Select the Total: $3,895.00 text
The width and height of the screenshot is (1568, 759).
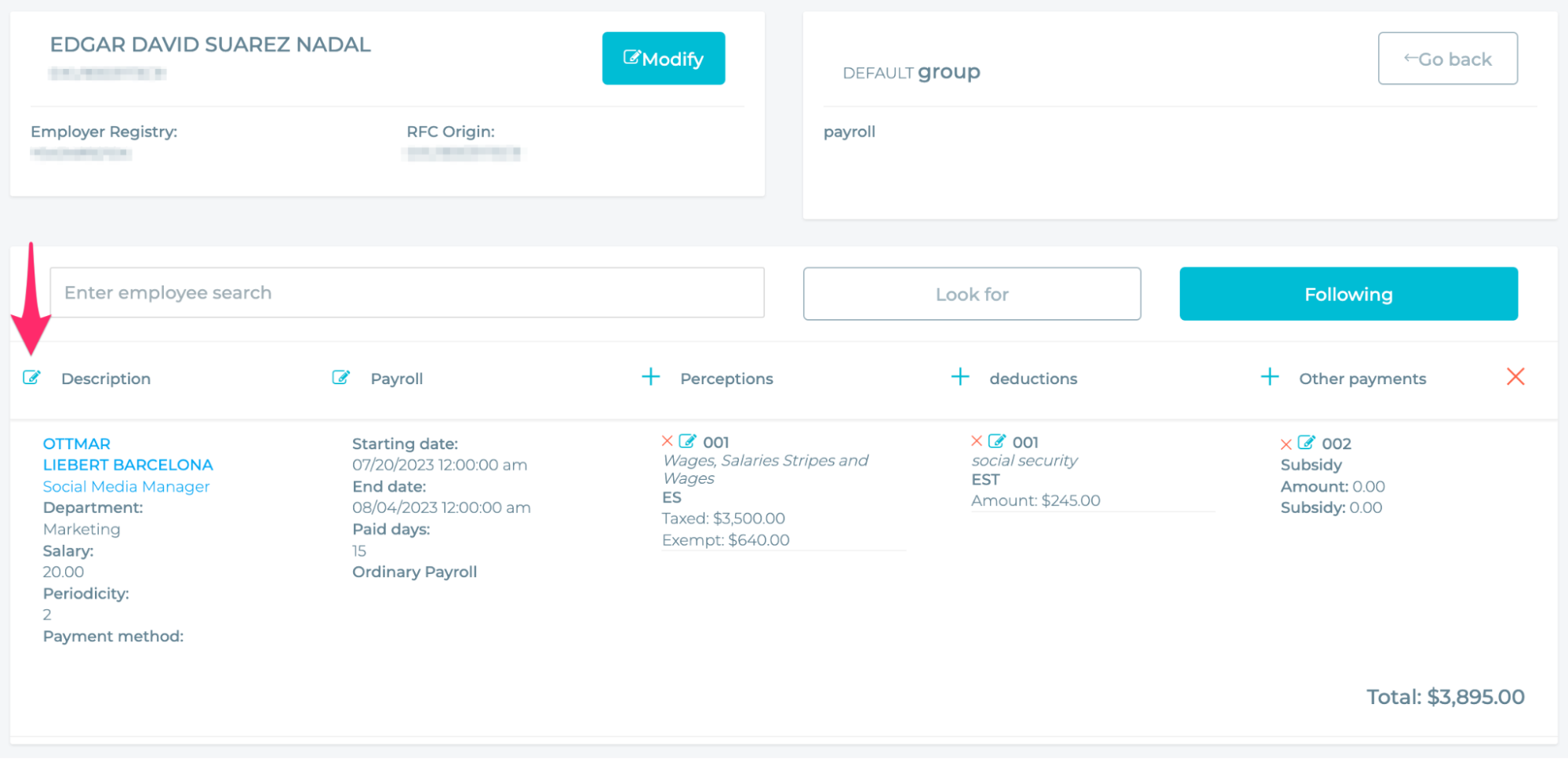click(x=1446, y=697)
